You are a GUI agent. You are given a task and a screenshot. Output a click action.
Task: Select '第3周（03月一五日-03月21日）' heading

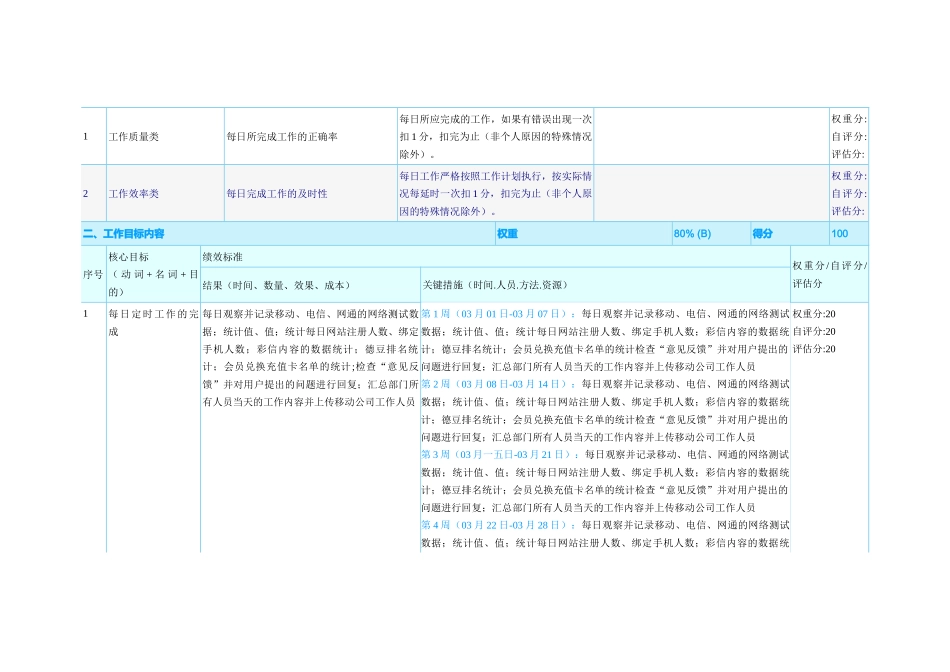[x=500, y=454]
